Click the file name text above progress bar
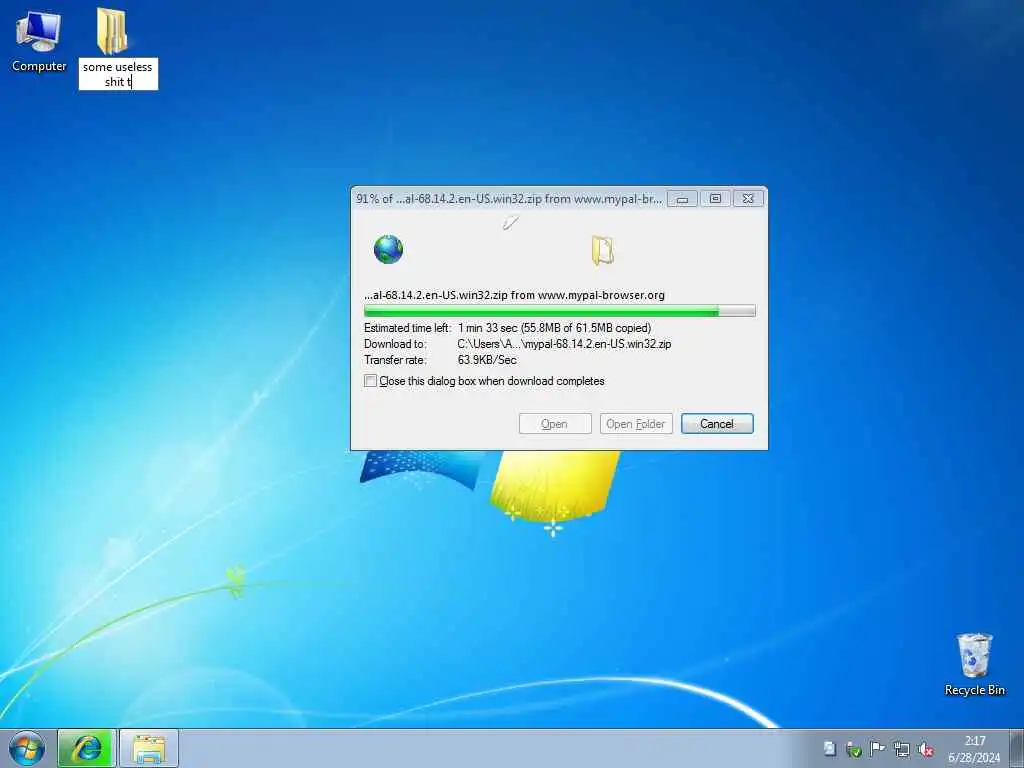 [x=514, y=295]
